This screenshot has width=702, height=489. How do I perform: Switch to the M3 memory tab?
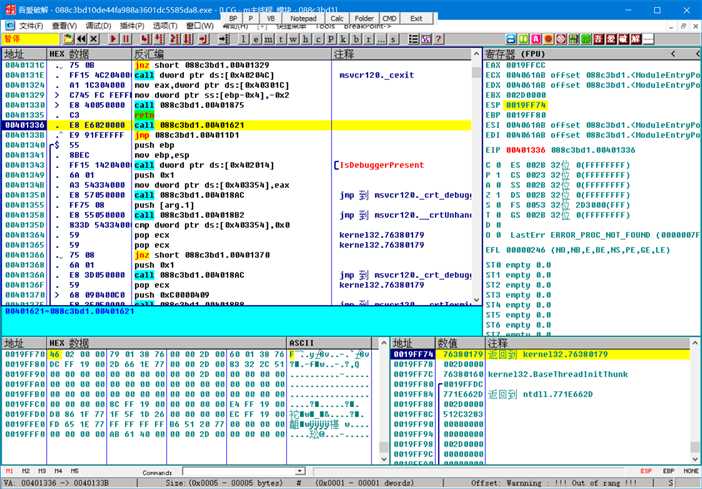pyautogui.click(x=42, y=471)
